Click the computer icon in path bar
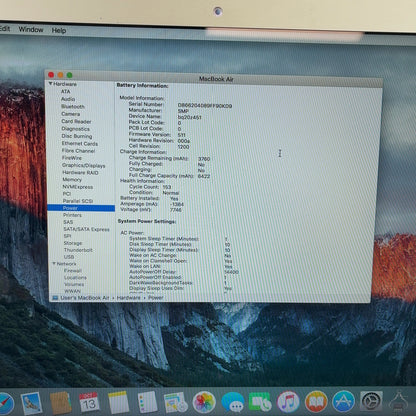 coord(55,298)
